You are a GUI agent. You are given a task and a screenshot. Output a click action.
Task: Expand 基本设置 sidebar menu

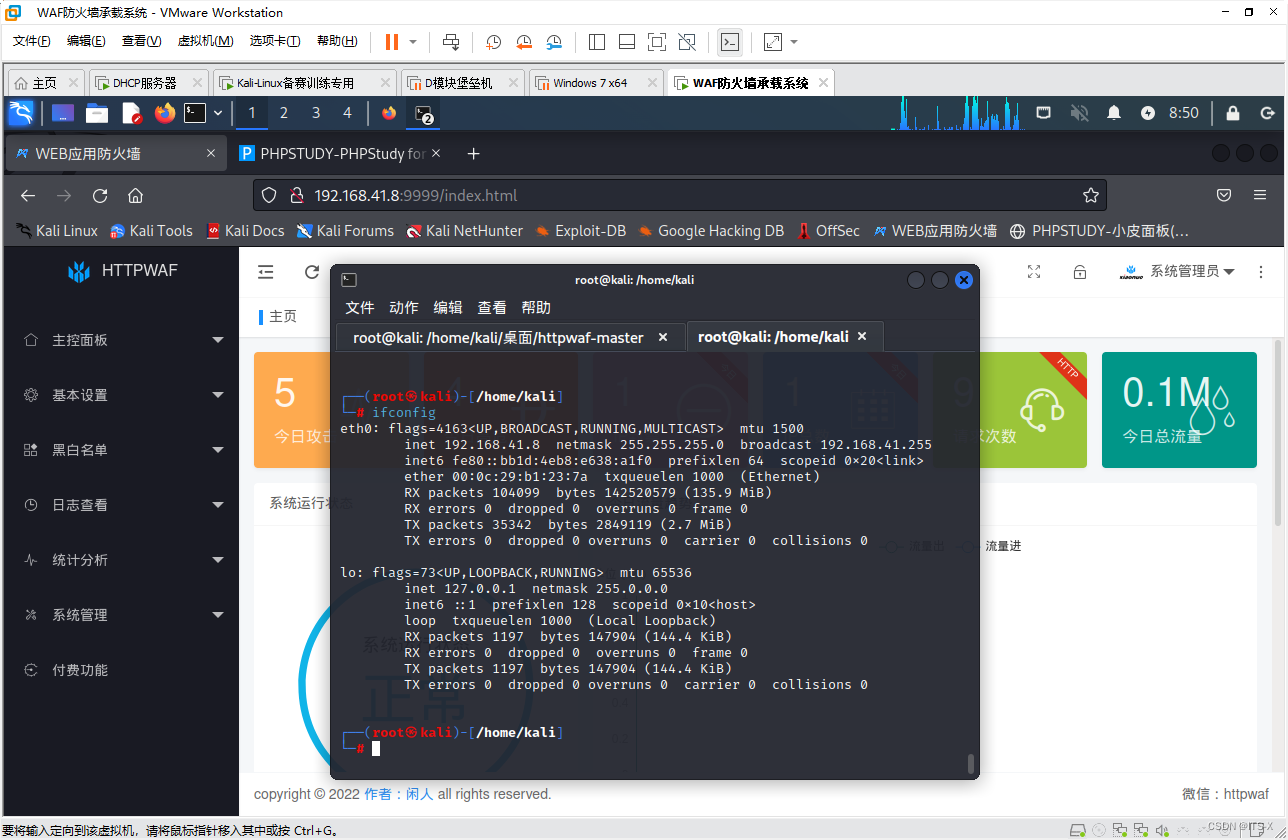point(120,395)
